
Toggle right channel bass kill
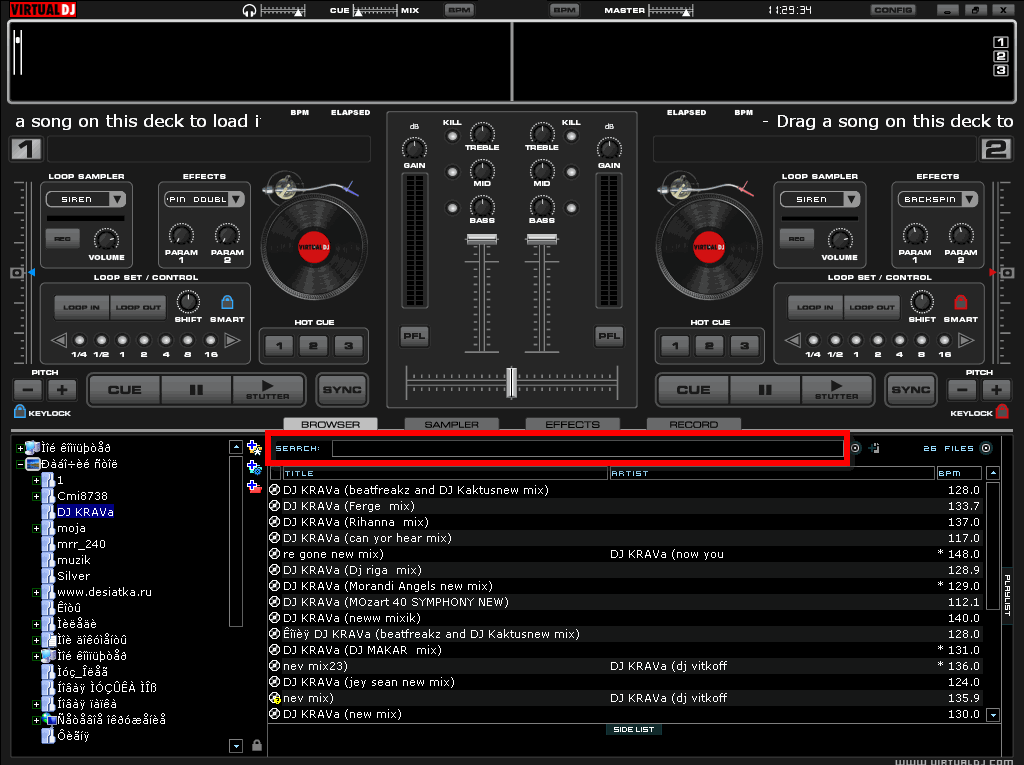571,208
